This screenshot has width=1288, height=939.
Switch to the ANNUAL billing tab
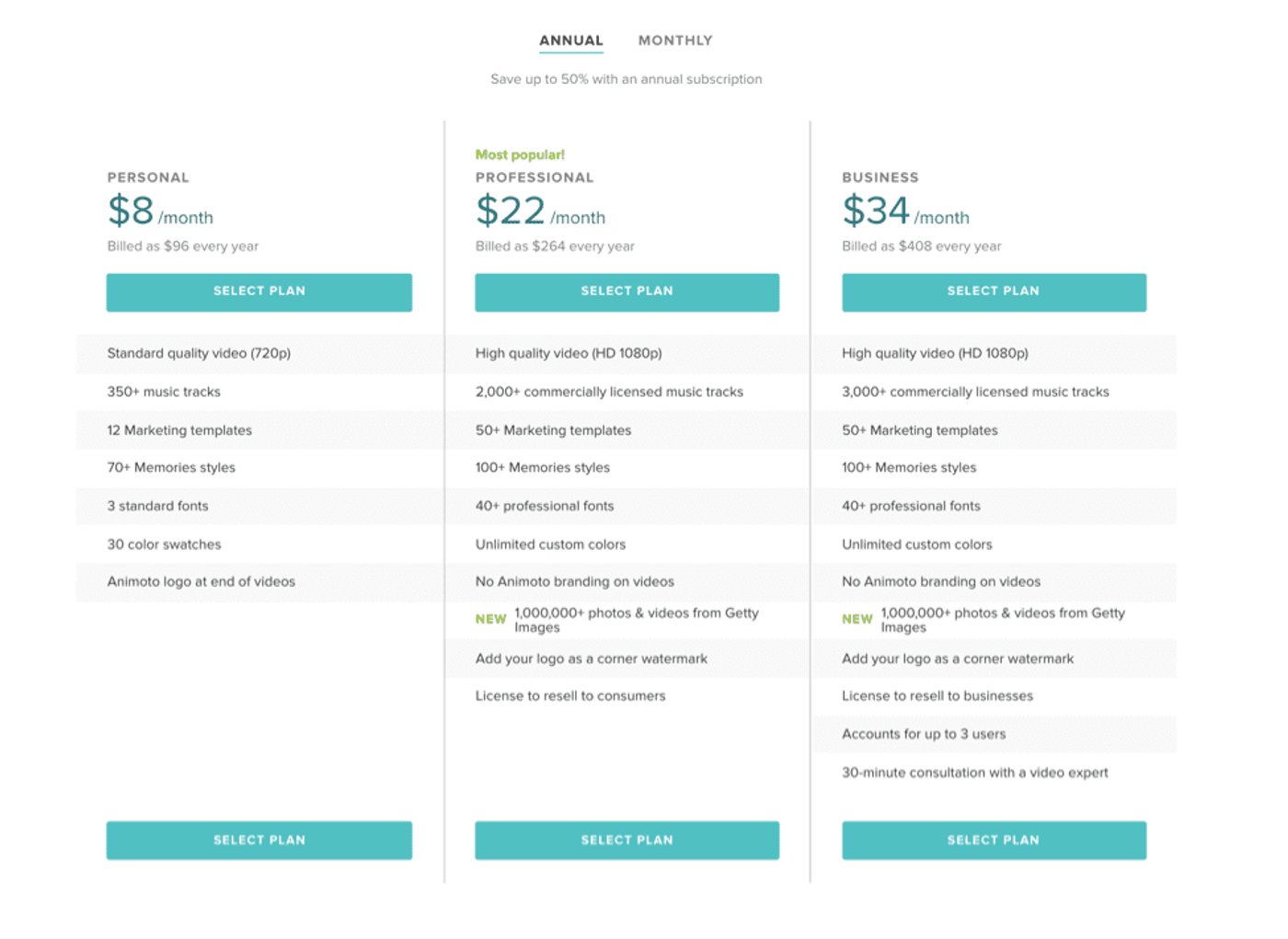[570, 40]
